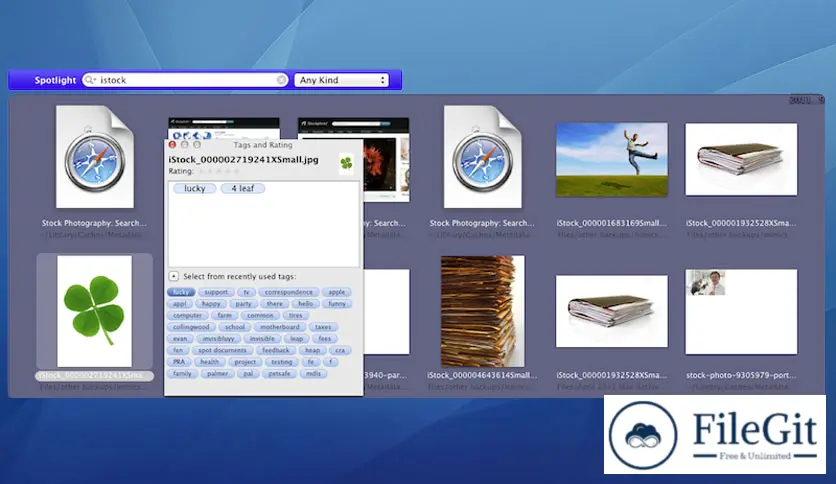This screenshot has width=836, height=484.
Task: Add the fen tag
Action: point(178,351)
